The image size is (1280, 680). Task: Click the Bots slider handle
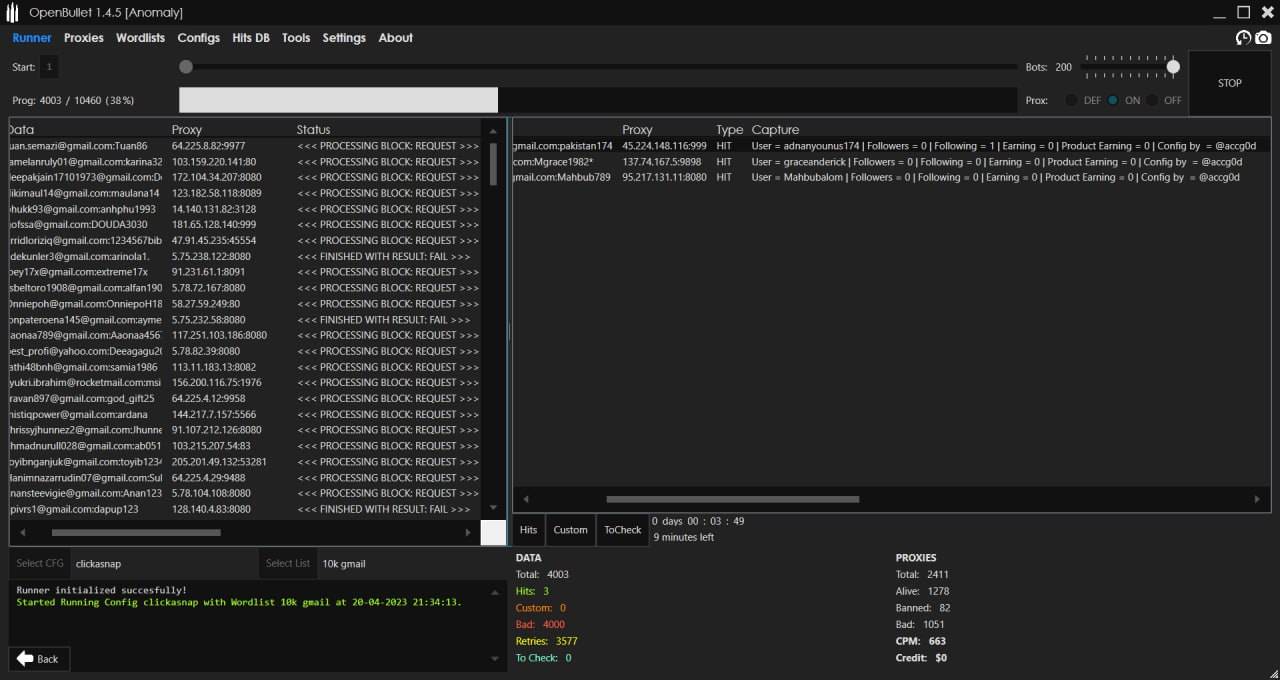1173,67
